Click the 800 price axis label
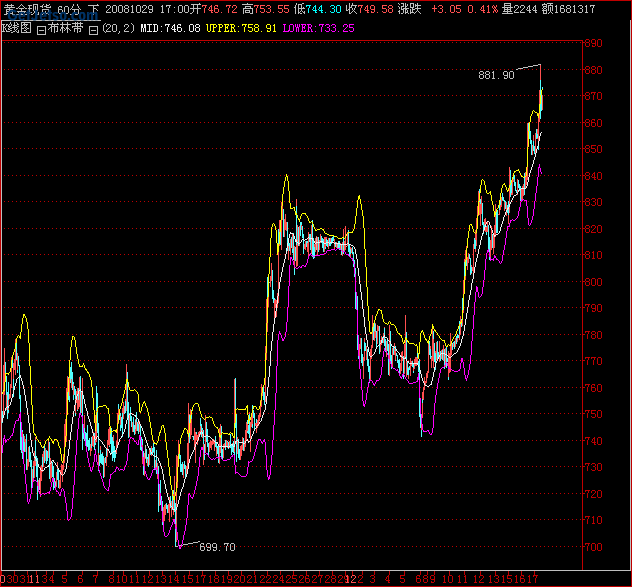632x587 pixels. [x=594, y=282]
